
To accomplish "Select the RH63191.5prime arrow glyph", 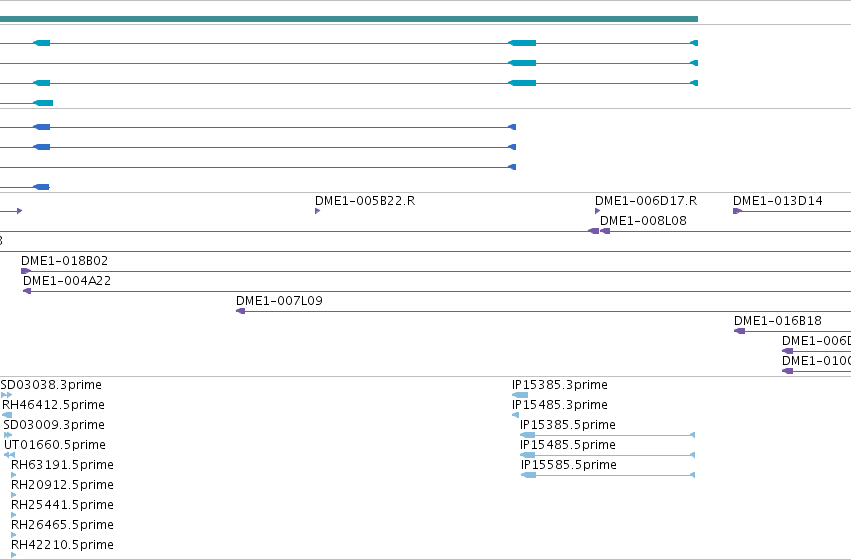I will pyautogui.click(x=14, y=475).
